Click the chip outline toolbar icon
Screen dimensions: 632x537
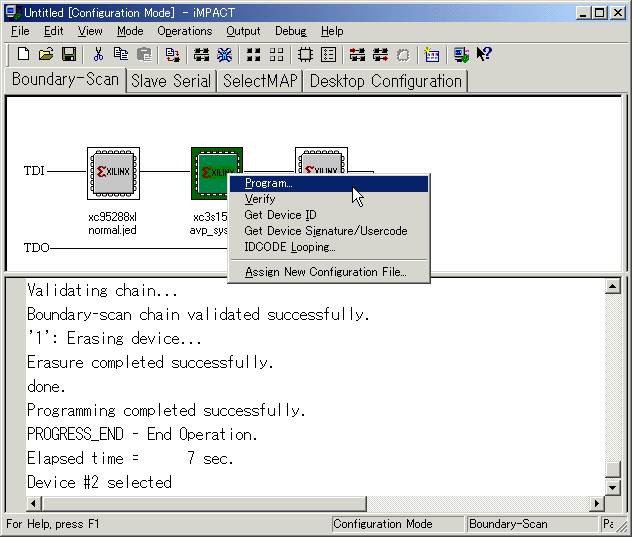click(305, 54)
